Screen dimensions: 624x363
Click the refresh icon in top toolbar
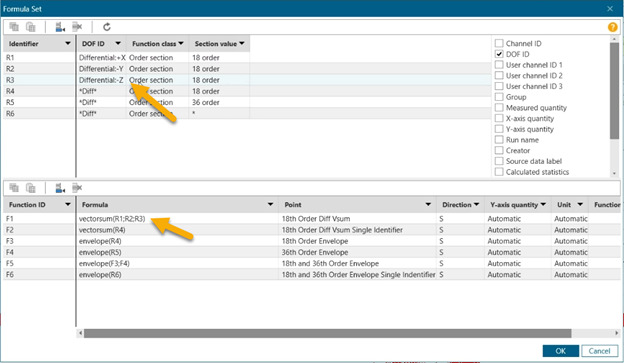point(107,27)
